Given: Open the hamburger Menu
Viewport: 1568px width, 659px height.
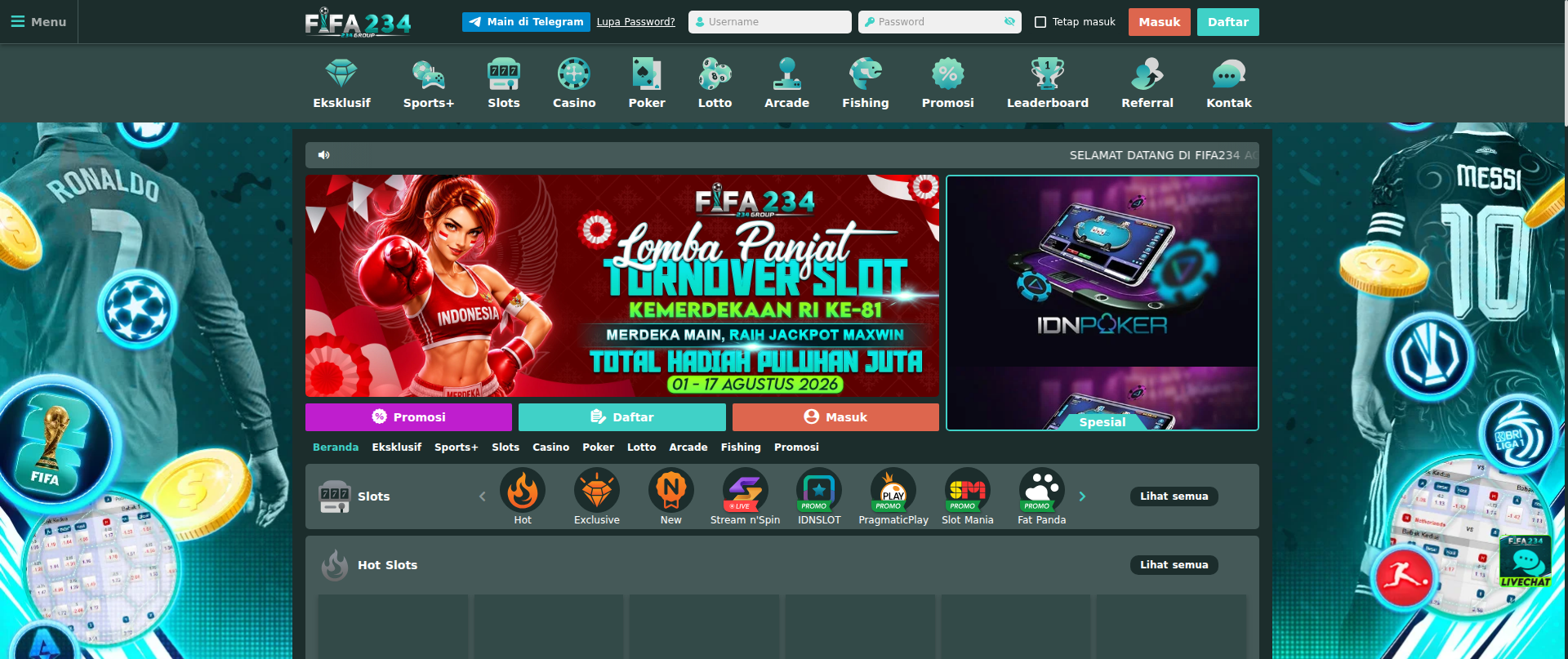Looking at the screenshot, I should coord(38,22).
